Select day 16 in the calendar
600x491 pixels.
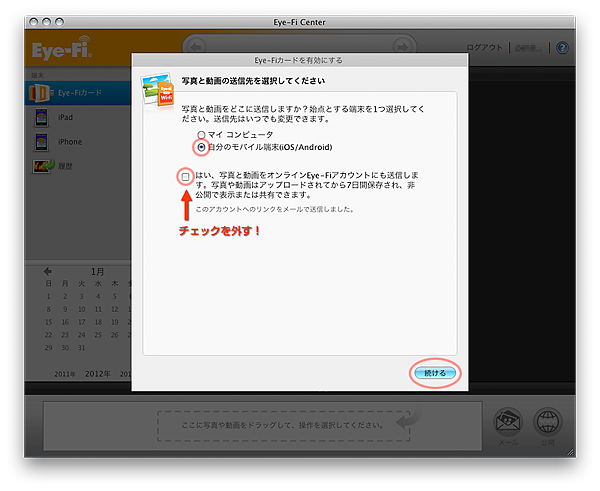[x=65, y=322]
